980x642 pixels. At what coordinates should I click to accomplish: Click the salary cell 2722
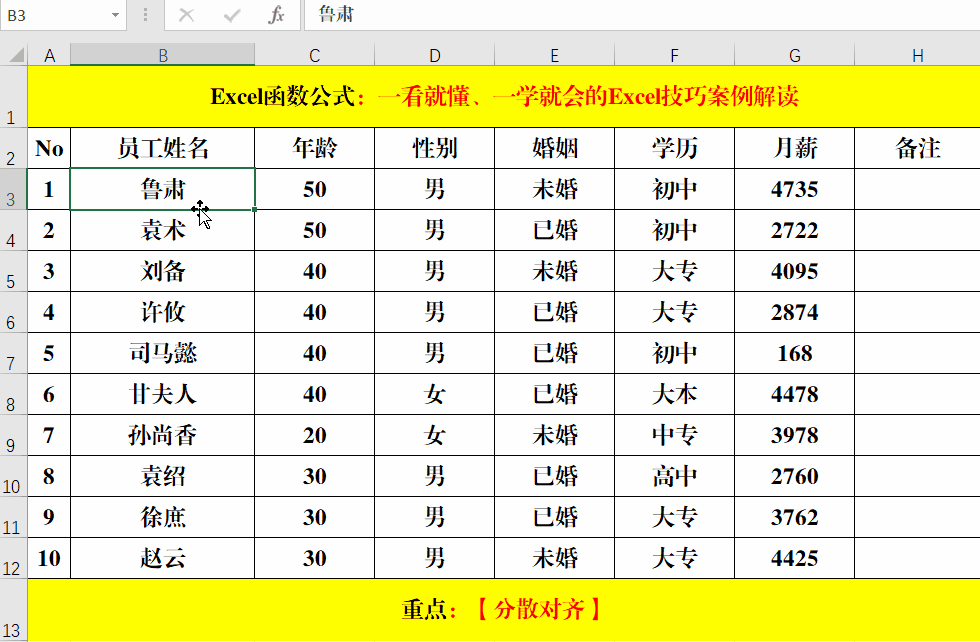click(794, 230)
